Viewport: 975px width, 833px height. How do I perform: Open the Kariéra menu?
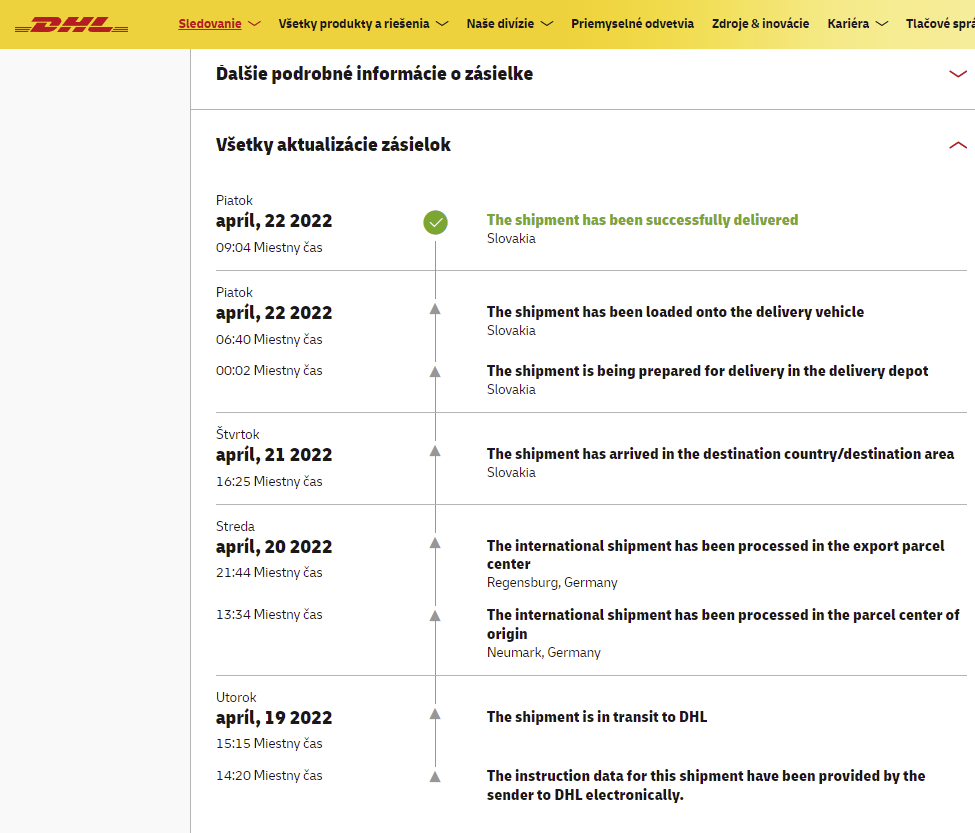point(857,24)
